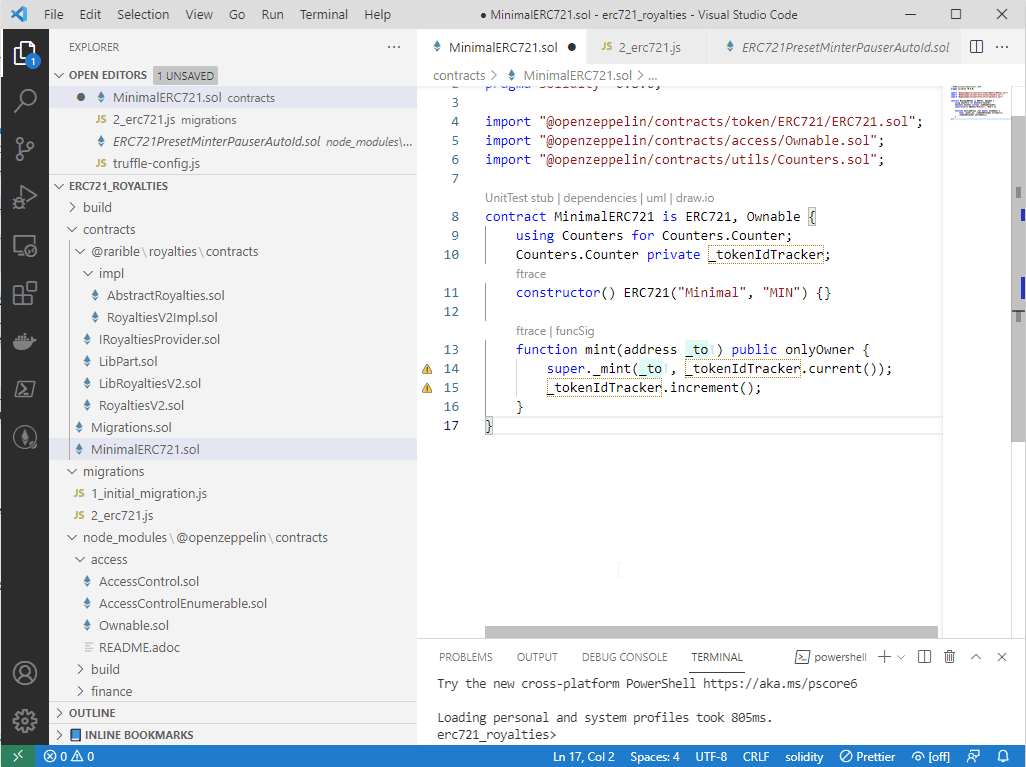1026x767 pixels.
Task: Click the draw.io code lens link
Action: click(695, 198)
